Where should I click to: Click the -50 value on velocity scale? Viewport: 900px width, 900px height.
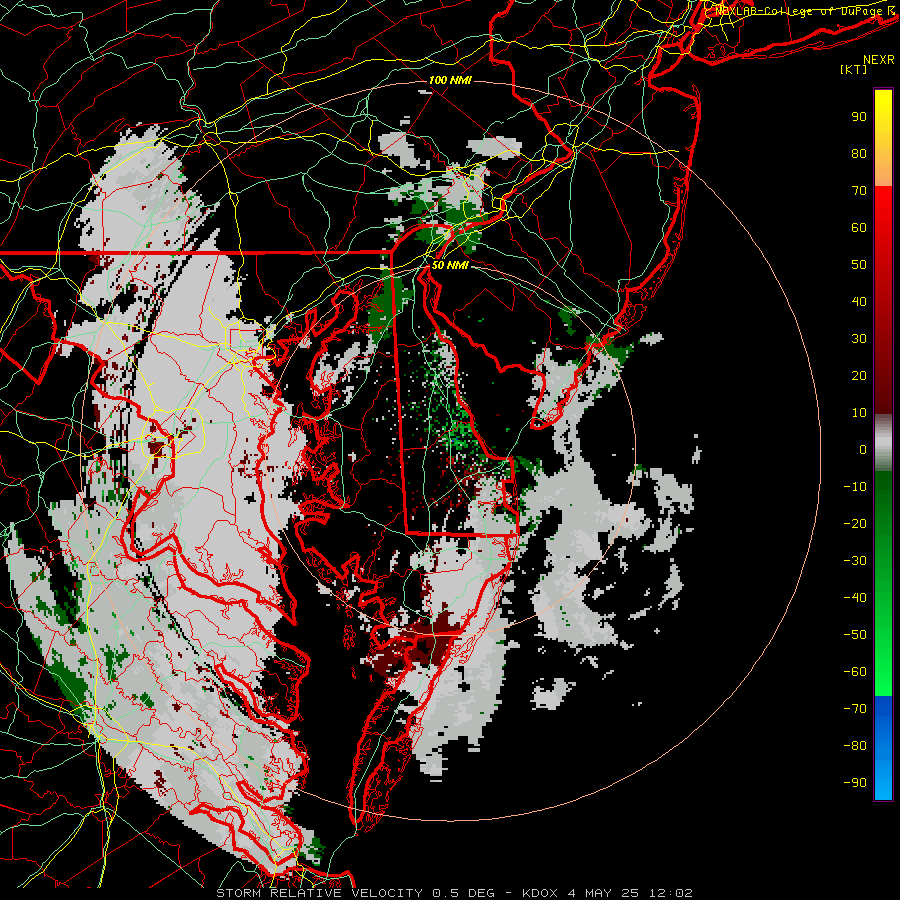click(855, 635)
